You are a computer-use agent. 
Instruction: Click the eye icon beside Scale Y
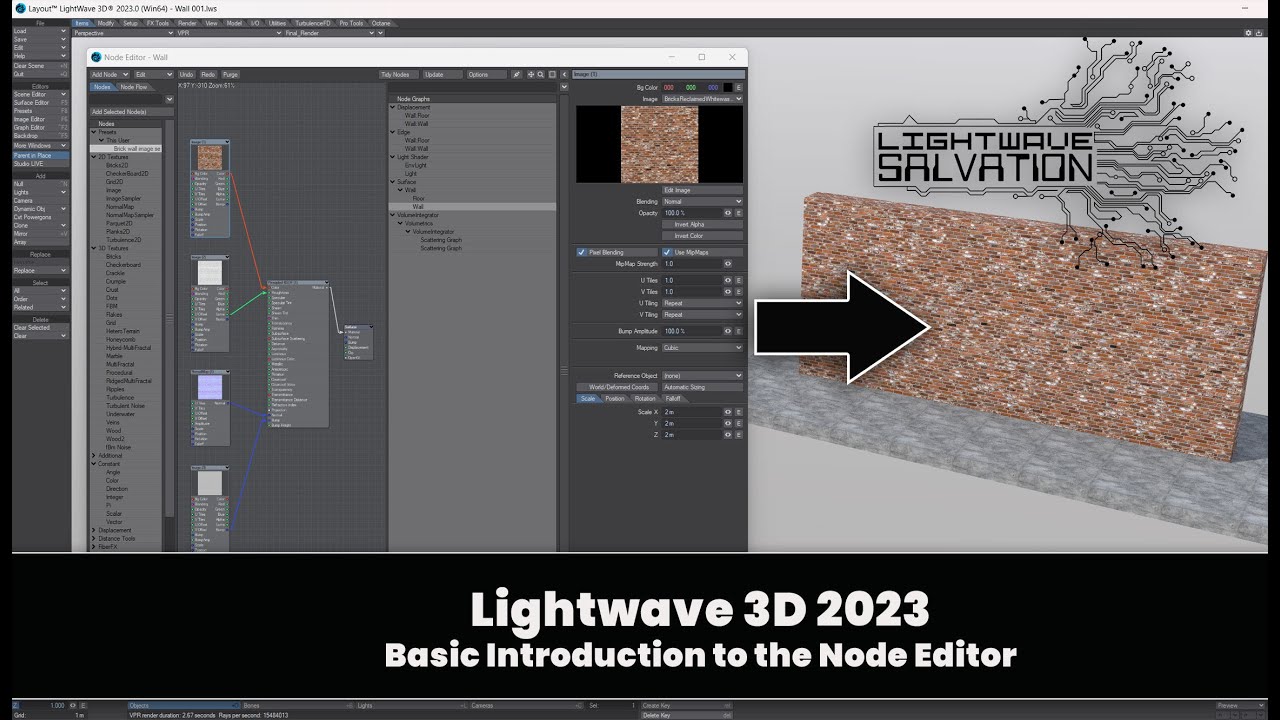(x=728, y=423)
